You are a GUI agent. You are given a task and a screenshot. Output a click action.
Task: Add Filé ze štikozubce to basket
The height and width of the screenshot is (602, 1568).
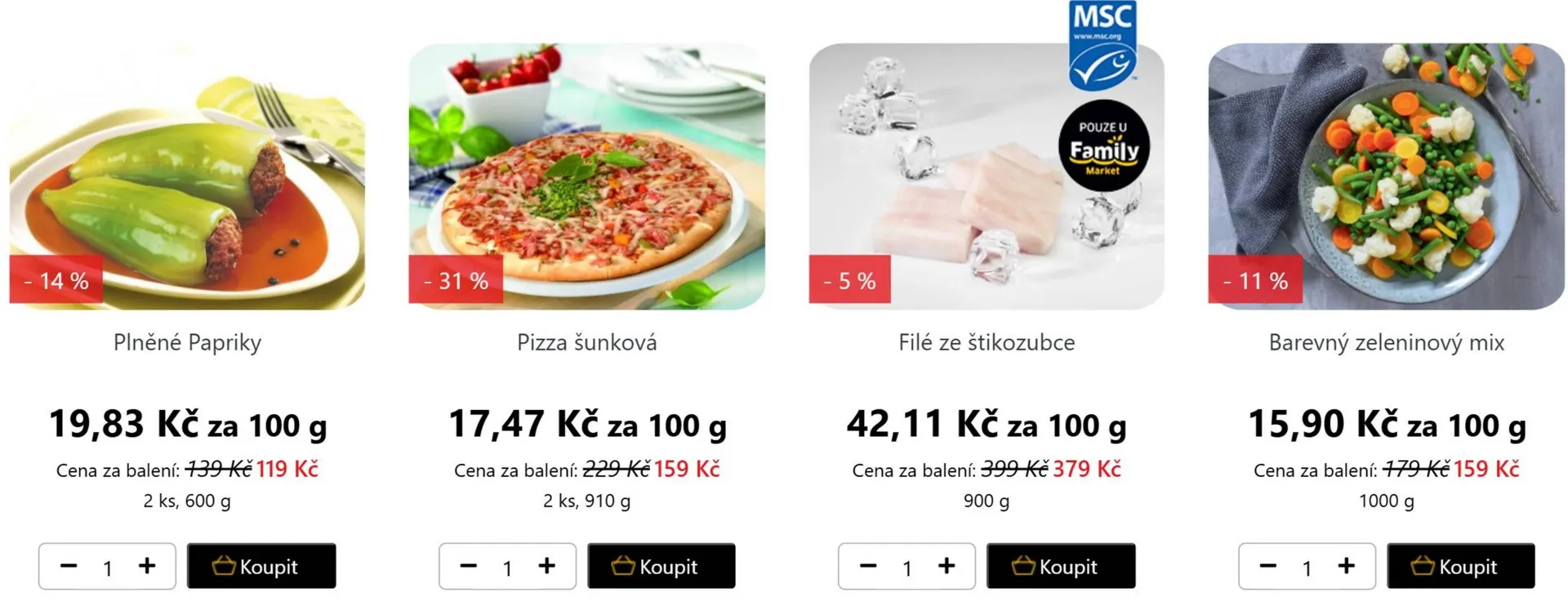click(1061, 566)
